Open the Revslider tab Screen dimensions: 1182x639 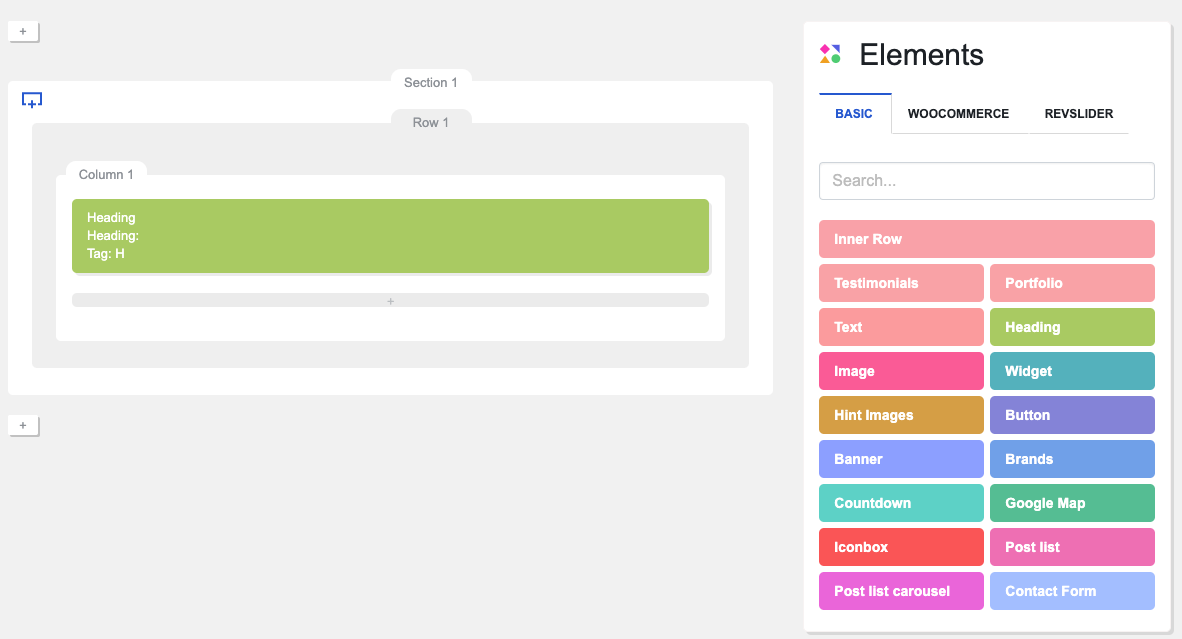[x=1079, y=114]
